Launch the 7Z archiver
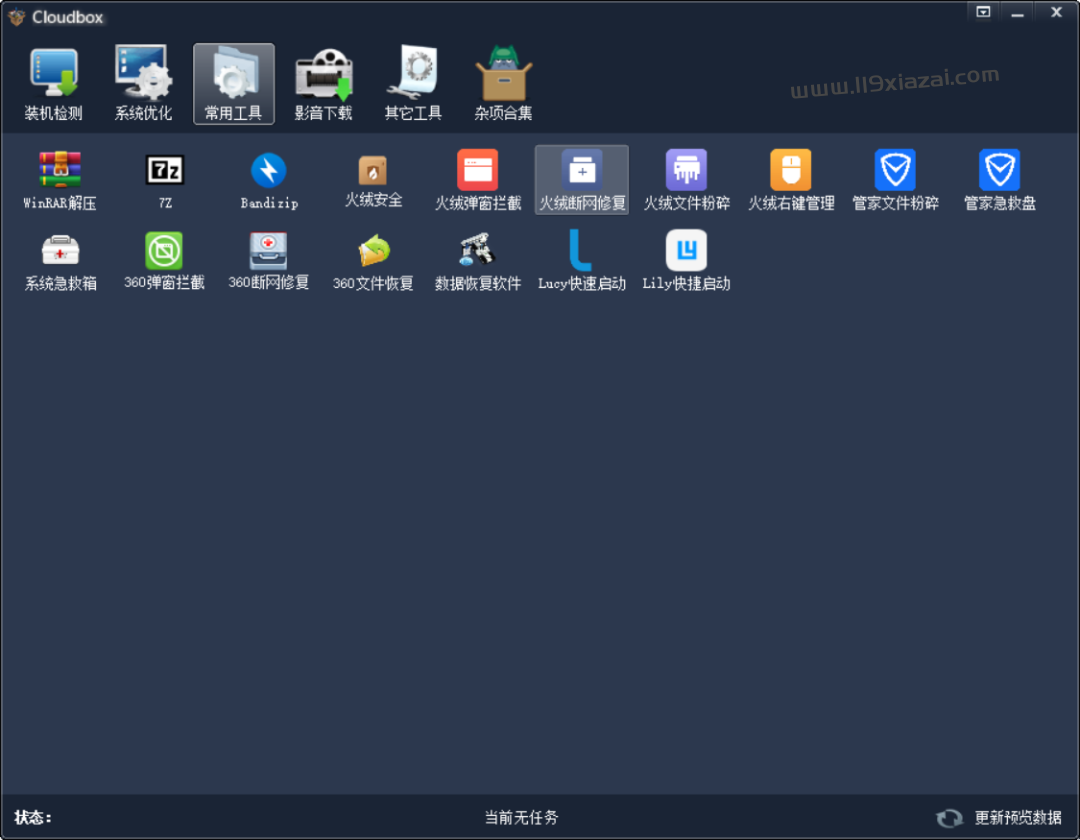 point(165,180)
